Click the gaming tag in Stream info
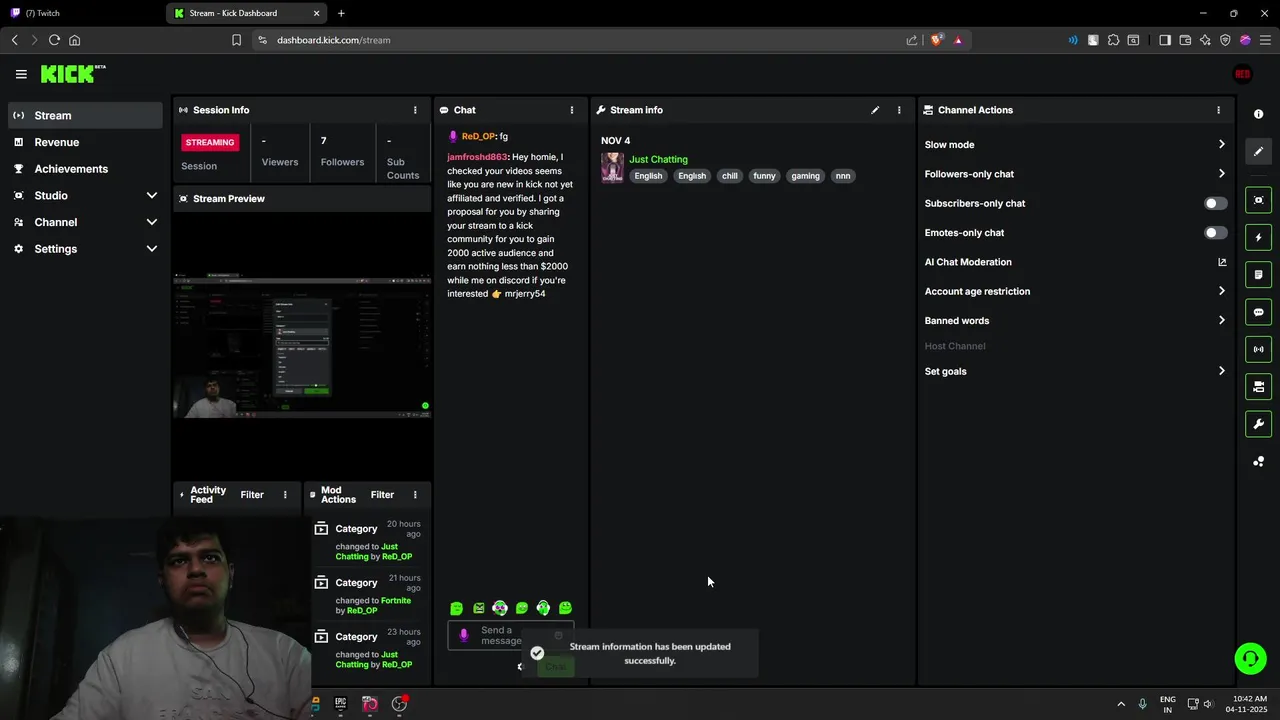 point(805,176)
